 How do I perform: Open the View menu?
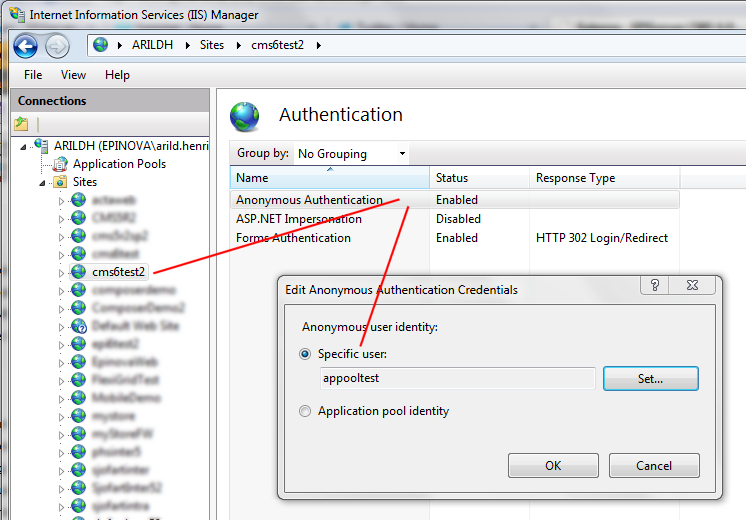(x=73, y=75)
